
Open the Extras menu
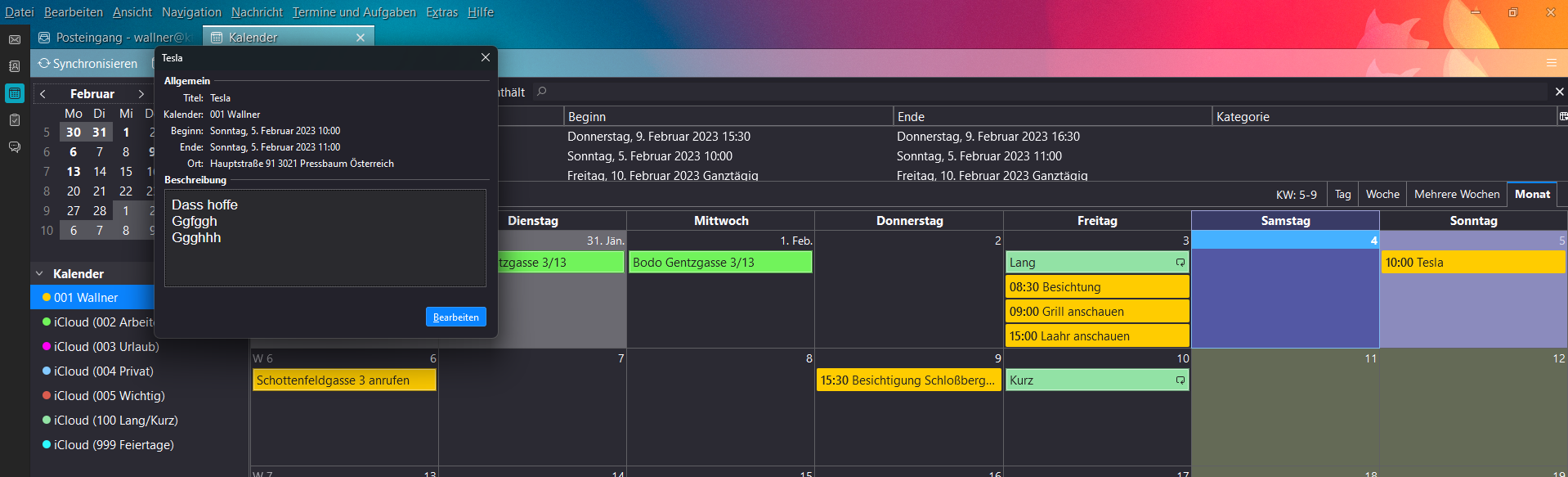pos(441,12)
